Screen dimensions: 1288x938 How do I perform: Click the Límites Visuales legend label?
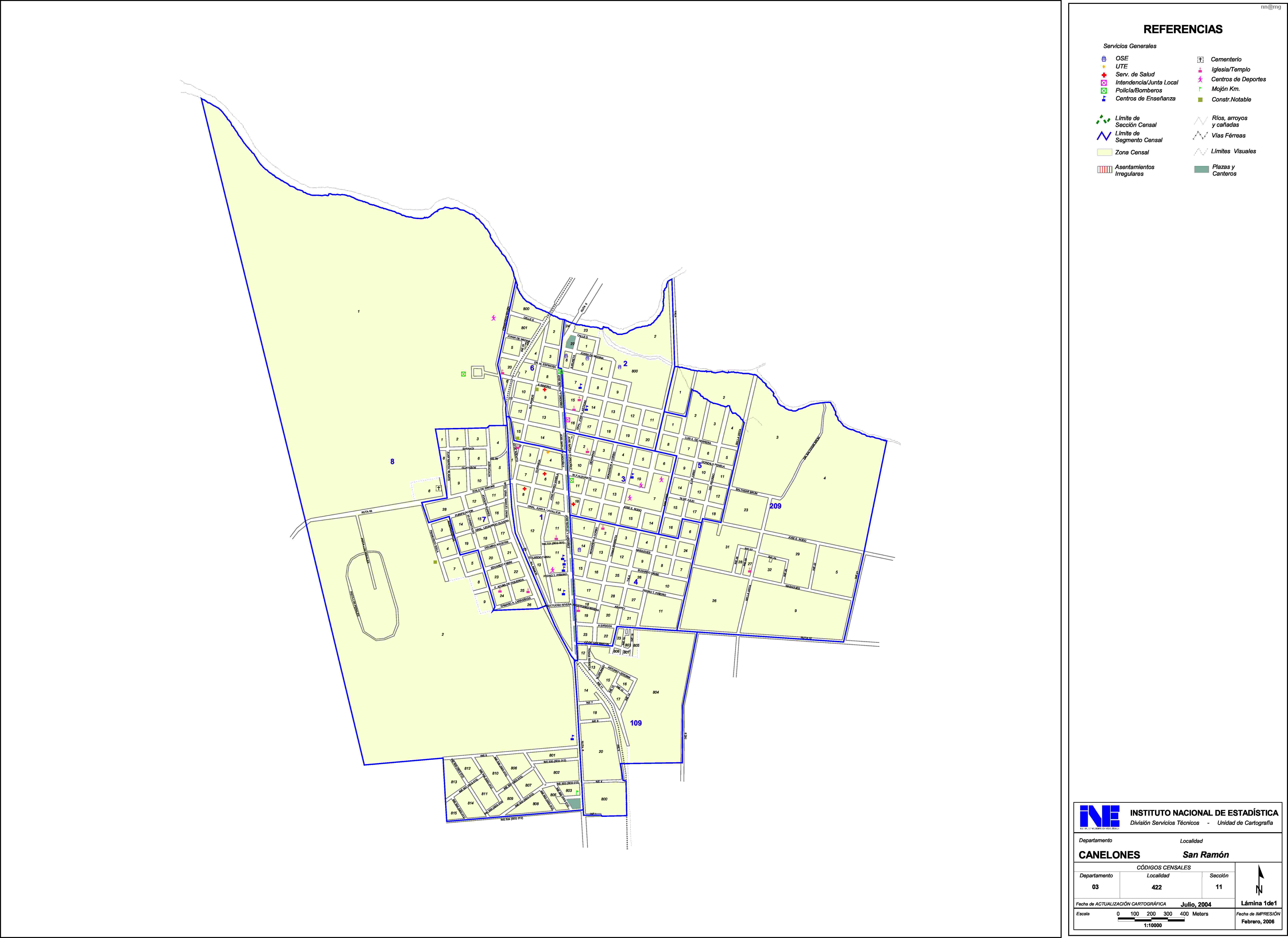[x=1234, y=152]
